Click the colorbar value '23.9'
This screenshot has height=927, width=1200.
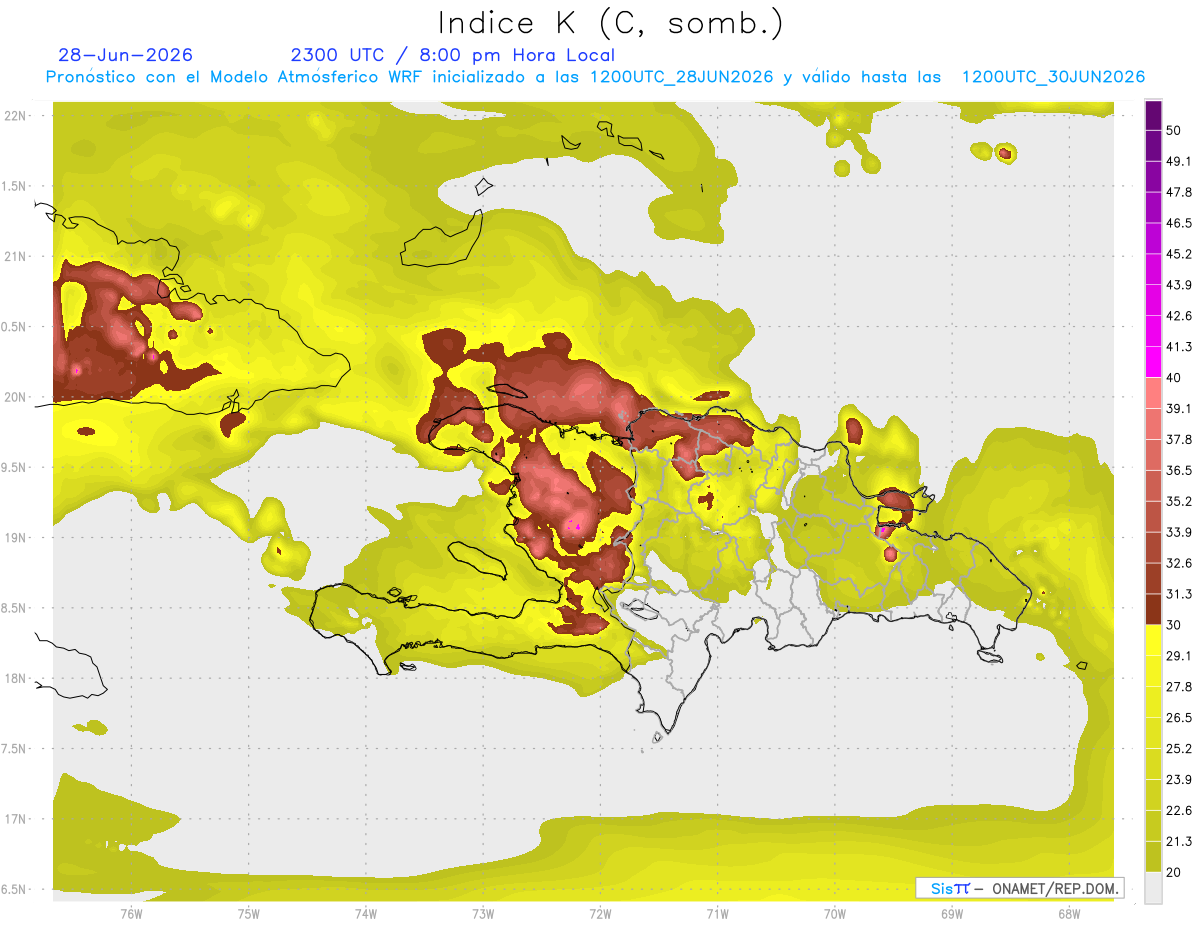[x=1179, y=780]
